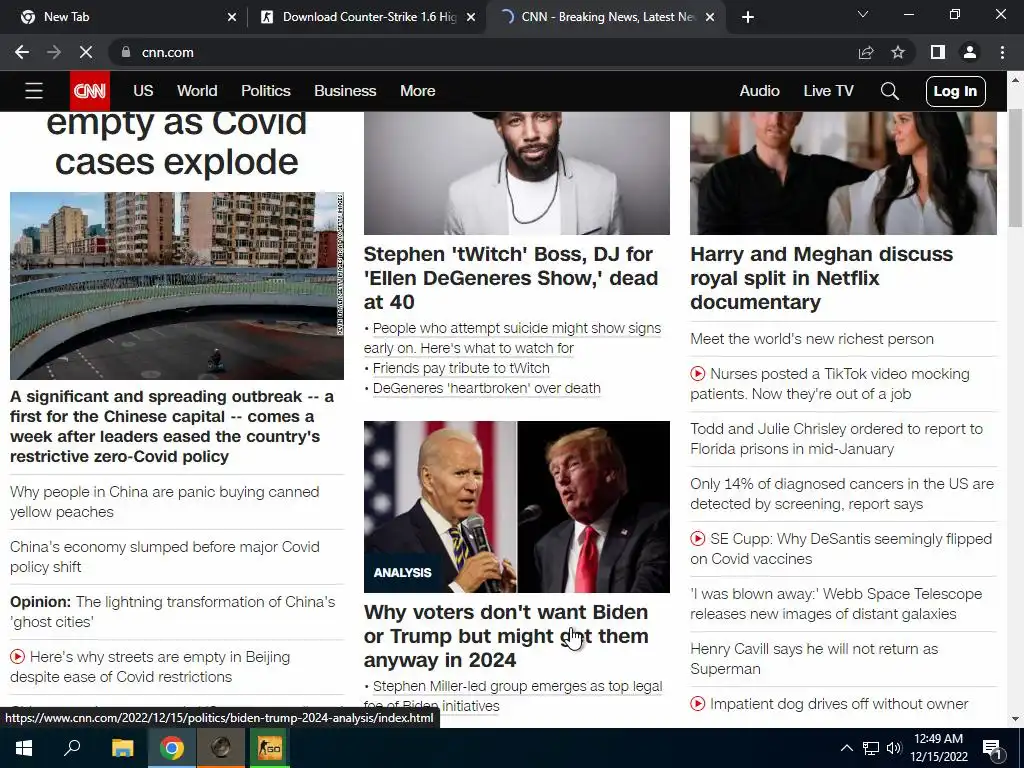Expand the More menu

point(418,91)
